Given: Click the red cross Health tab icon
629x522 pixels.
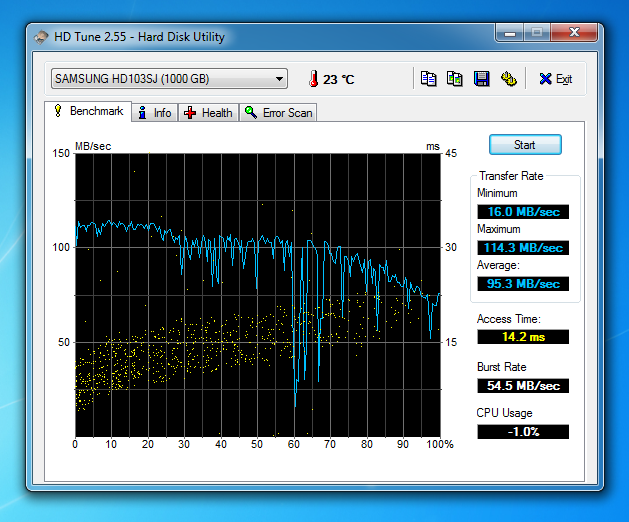Looking at the screenshot, I should click(x=190, y=113).
